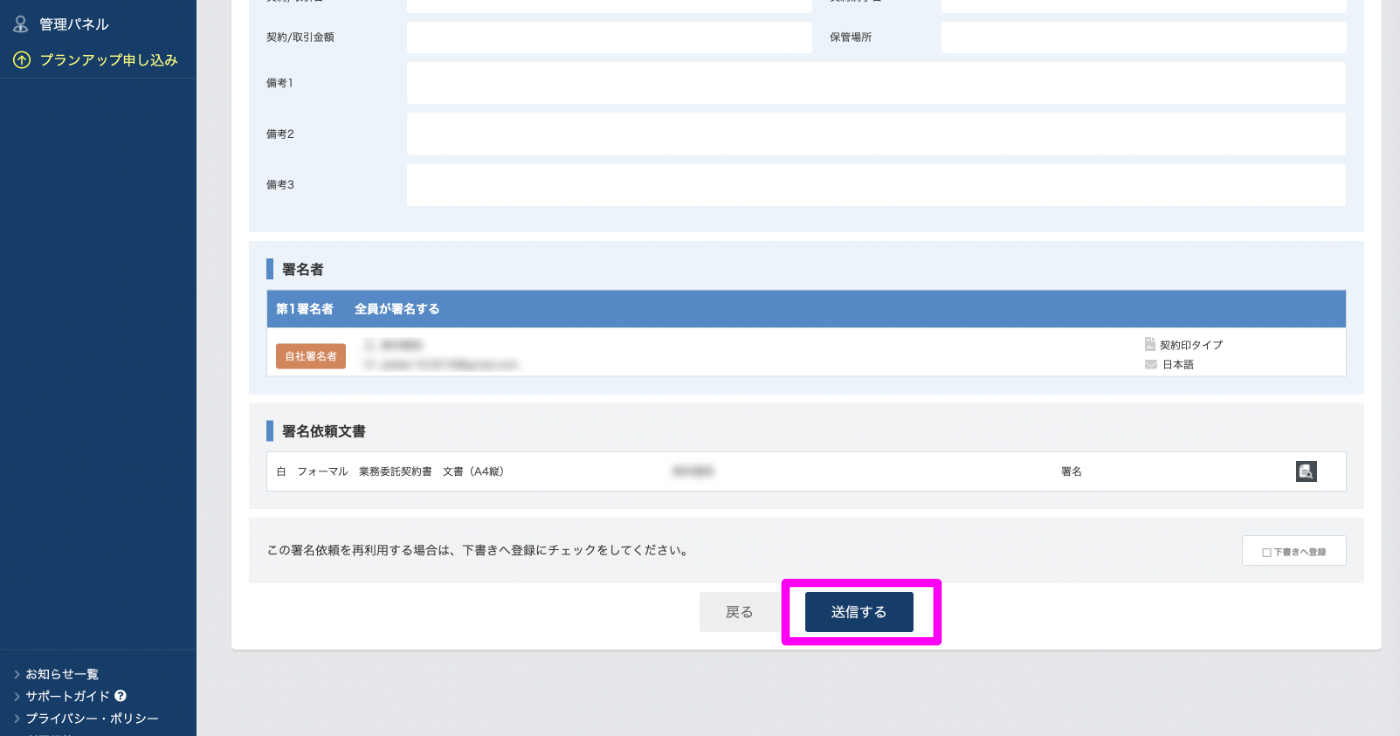
Task: Click into the 保管場所 text field
Action: 1143,38
